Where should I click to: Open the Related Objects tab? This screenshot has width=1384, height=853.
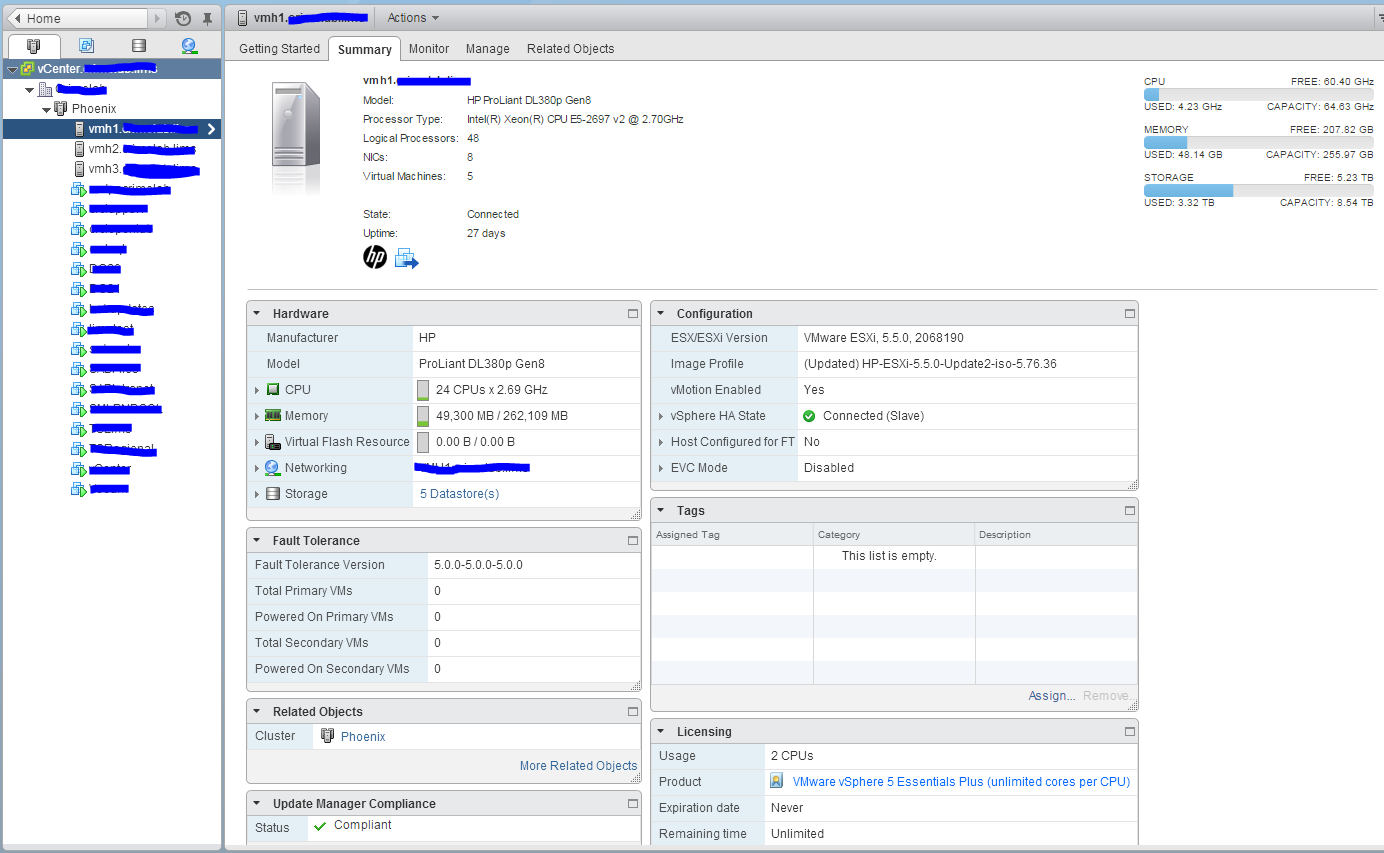coord(571,49)
